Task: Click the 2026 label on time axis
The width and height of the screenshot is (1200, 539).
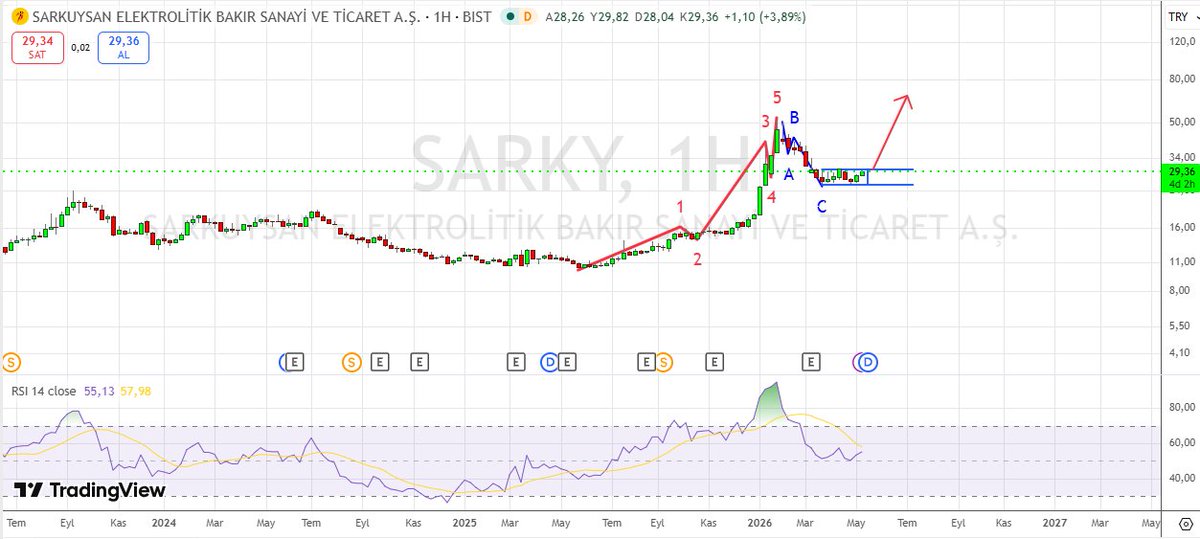Action: click(760, 523)
